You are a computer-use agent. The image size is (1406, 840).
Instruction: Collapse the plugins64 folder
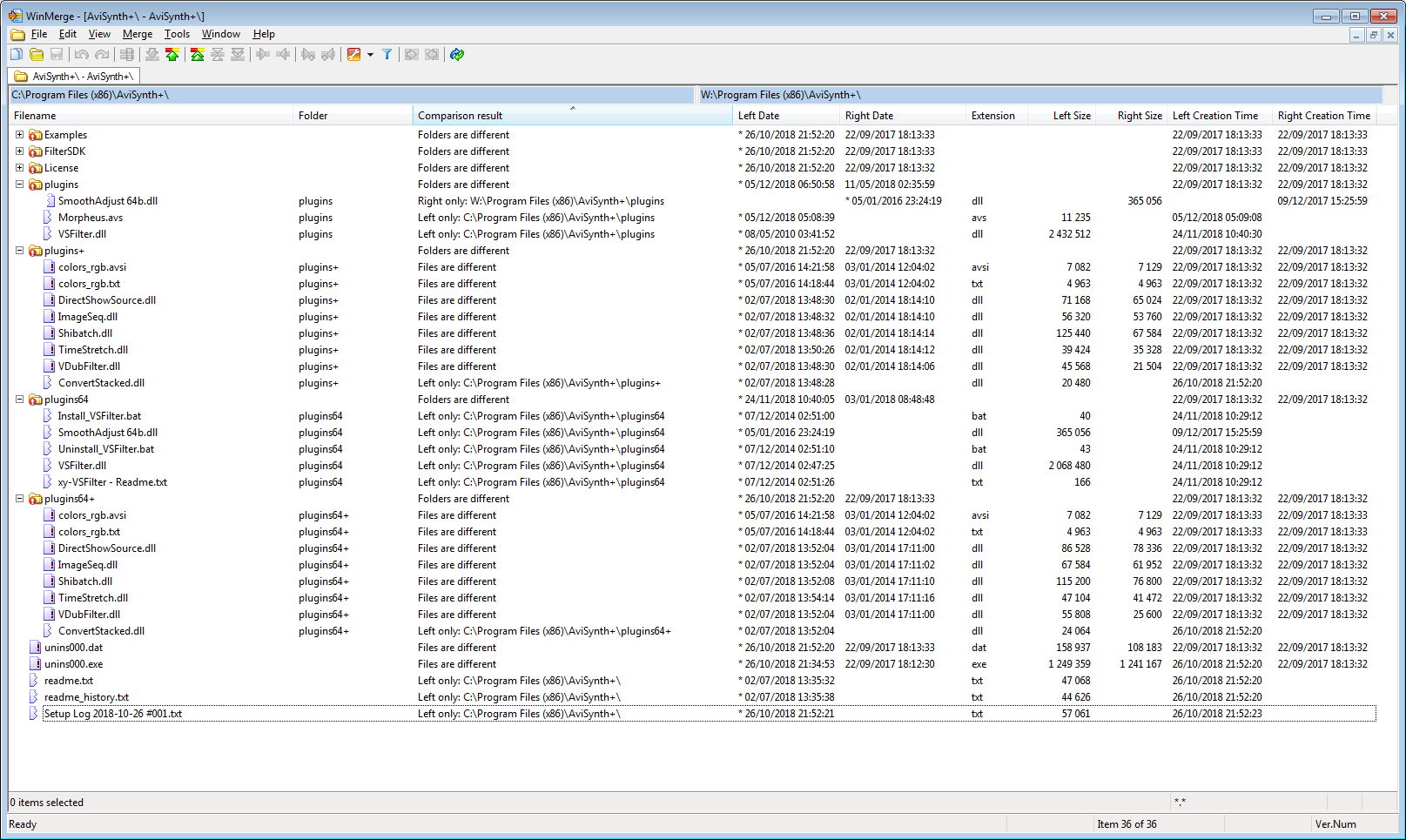19,400
